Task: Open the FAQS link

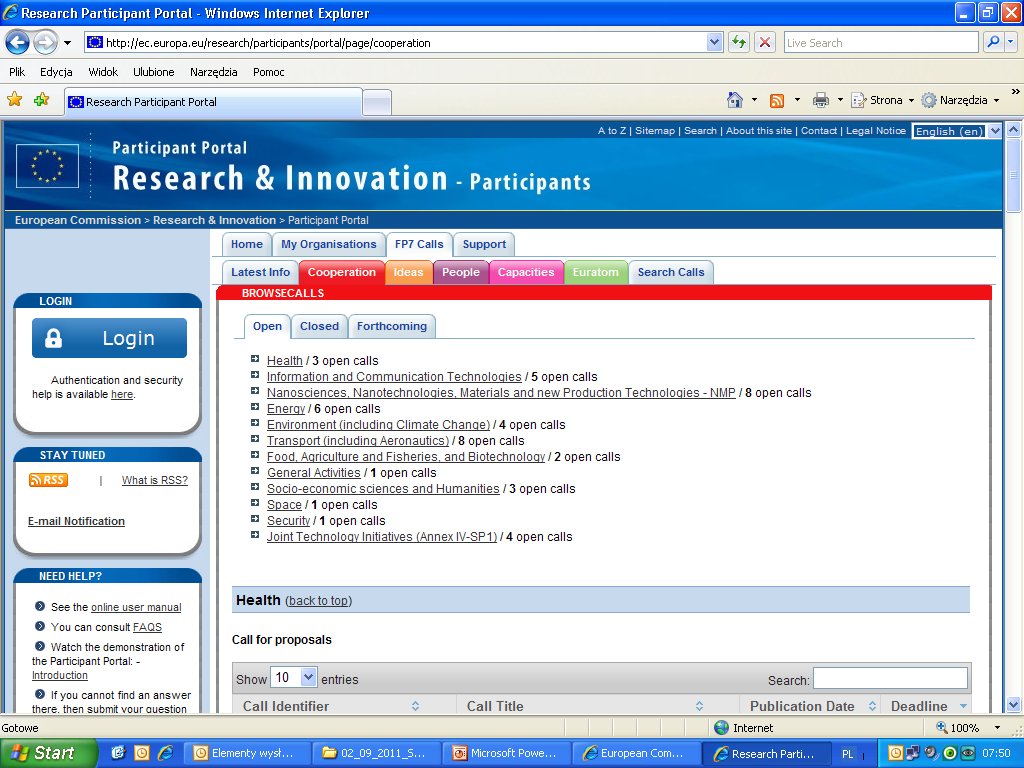Action: coord(147,627)
